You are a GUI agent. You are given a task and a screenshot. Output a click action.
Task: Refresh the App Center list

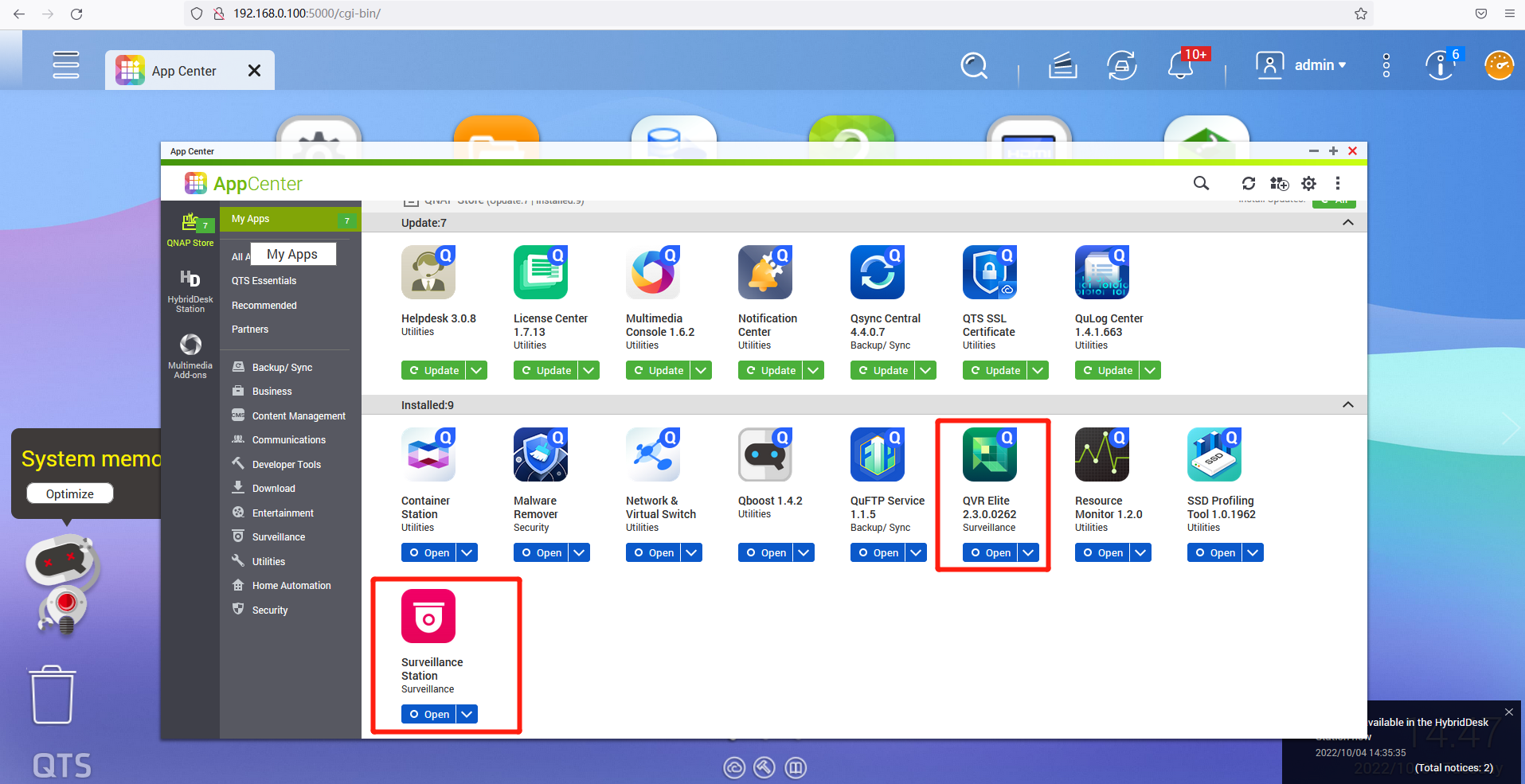1249,184
